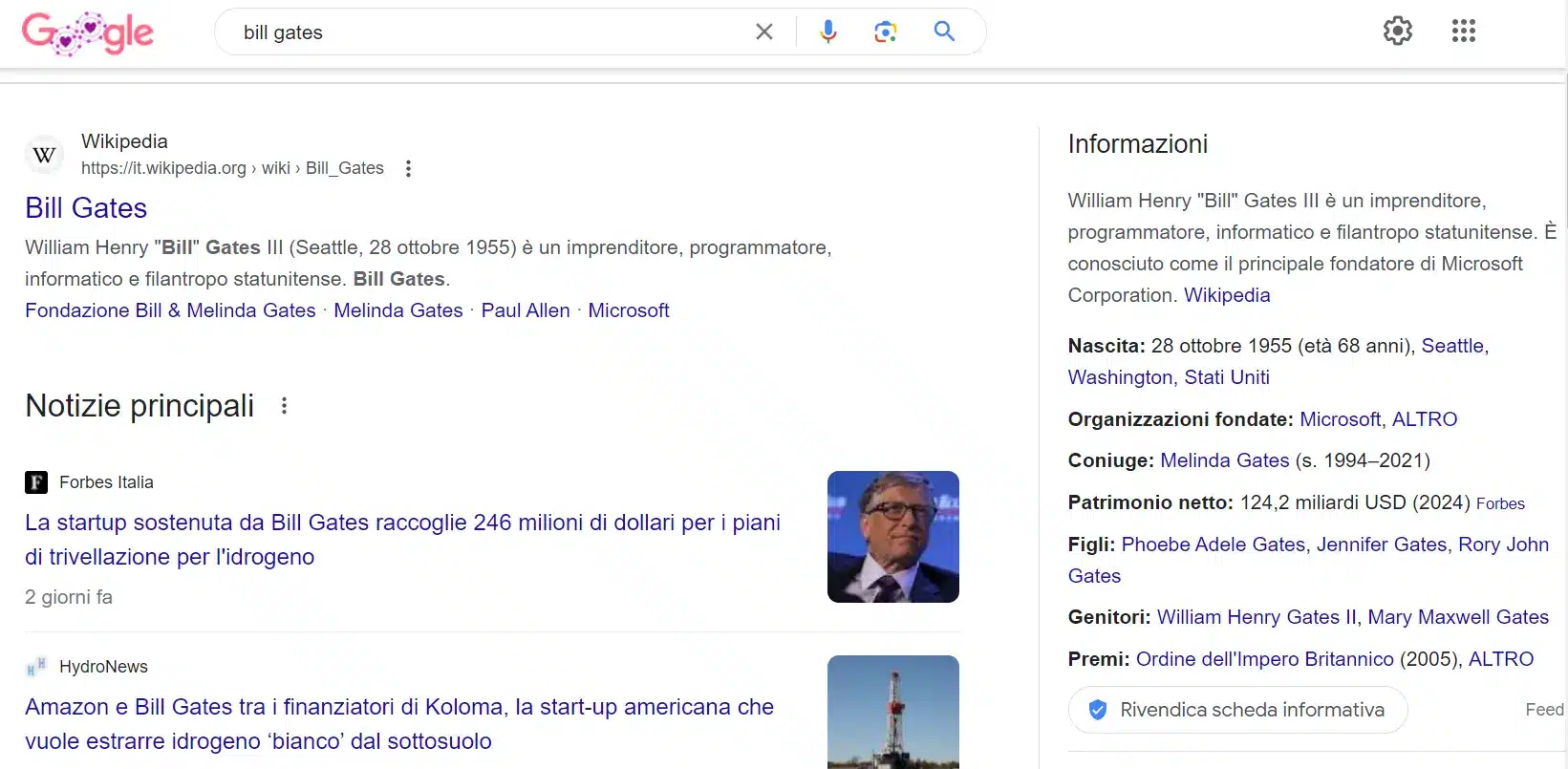Open more options for Wikipedia result

point(408,168)
